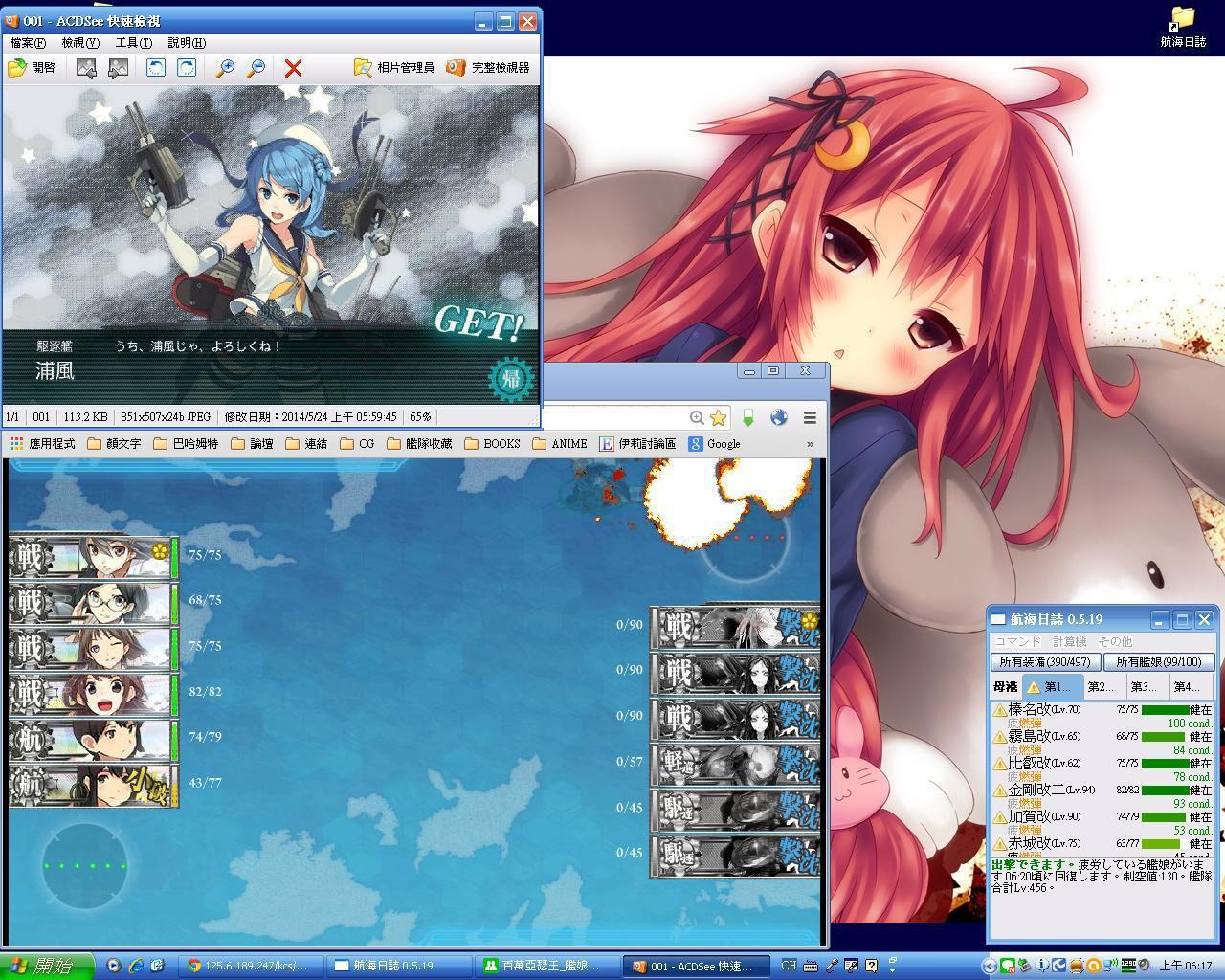Open the 艦隊收藏 bookmark folder
This screenshot has width=1225, height=980.
coord(419,444)
